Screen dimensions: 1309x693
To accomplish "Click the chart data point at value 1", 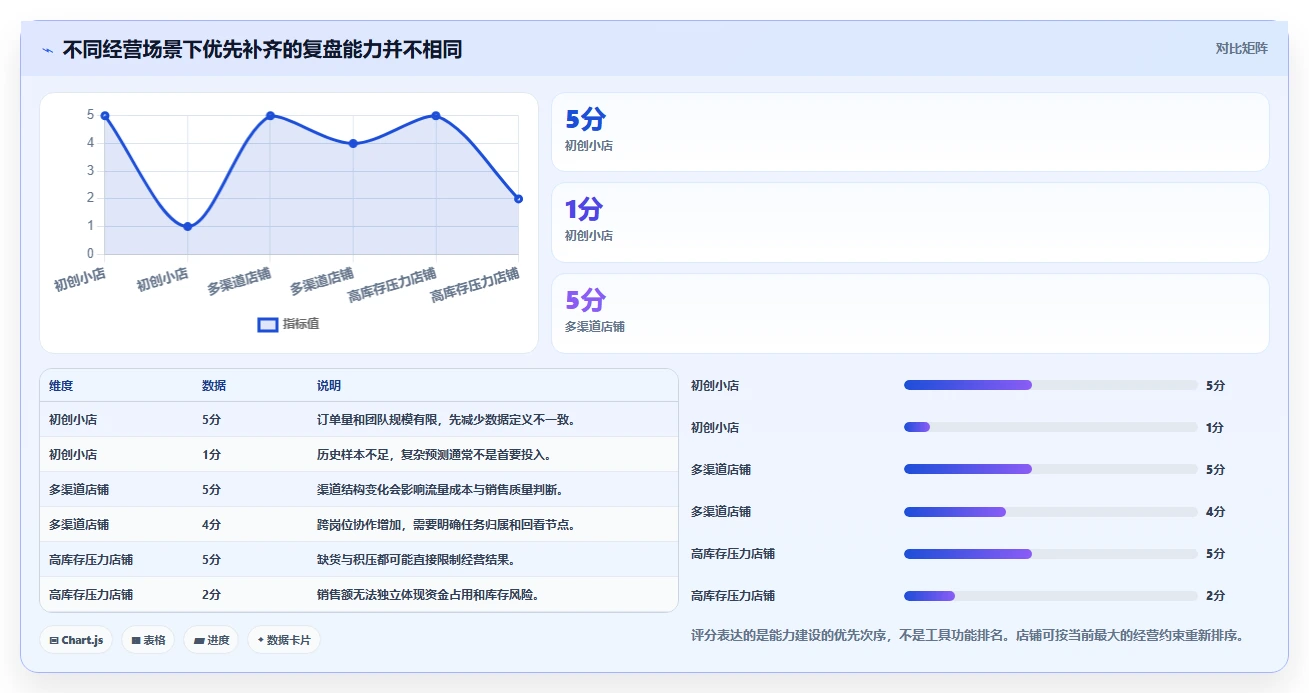I will click(x=188, y=226).
